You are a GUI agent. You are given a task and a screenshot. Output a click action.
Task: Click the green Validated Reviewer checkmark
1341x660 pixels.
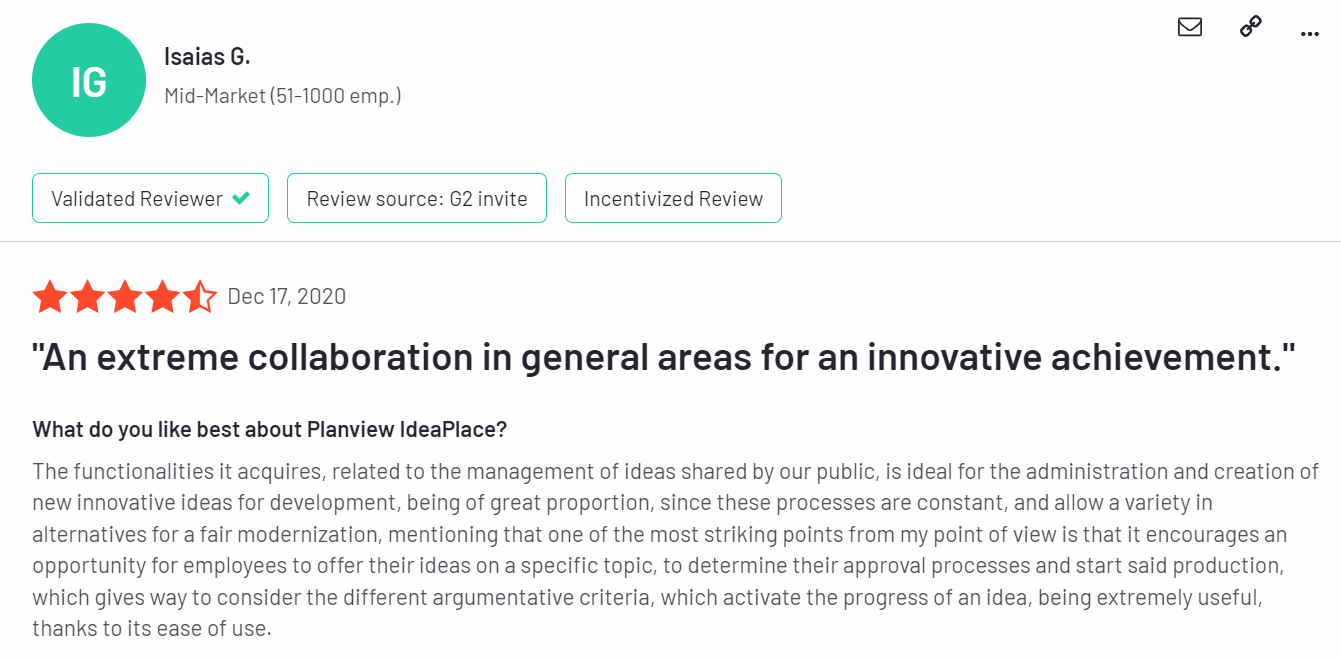(x=241, y=198)
